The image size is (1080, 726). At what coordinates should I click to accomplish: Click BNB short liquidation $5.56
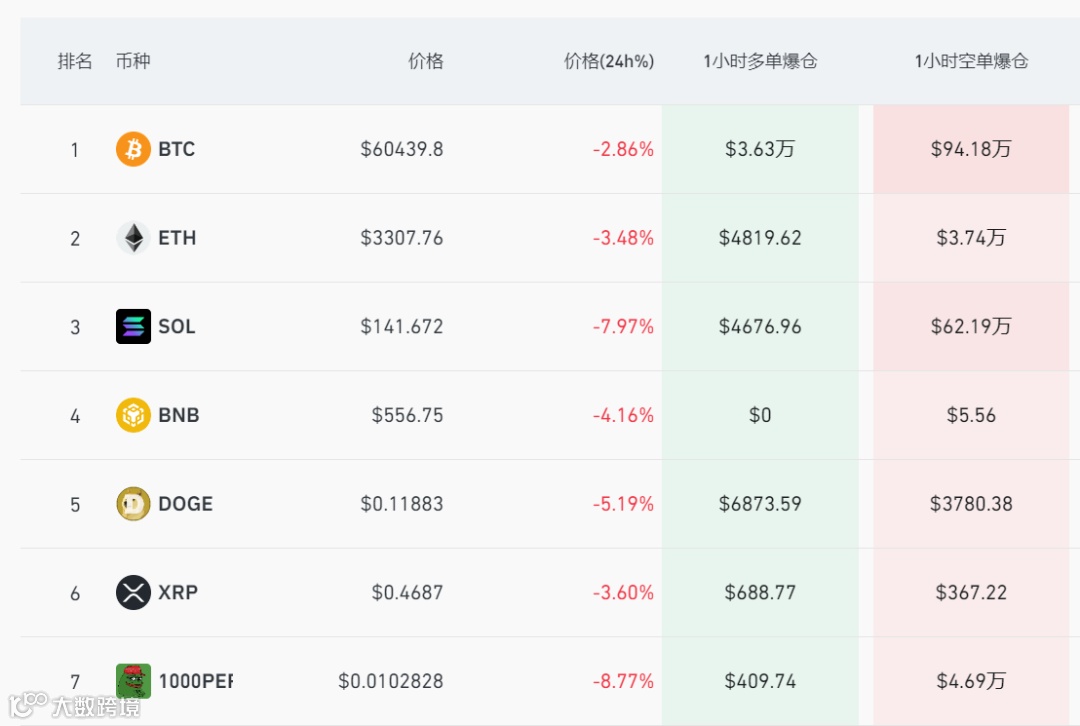[971, 415]
